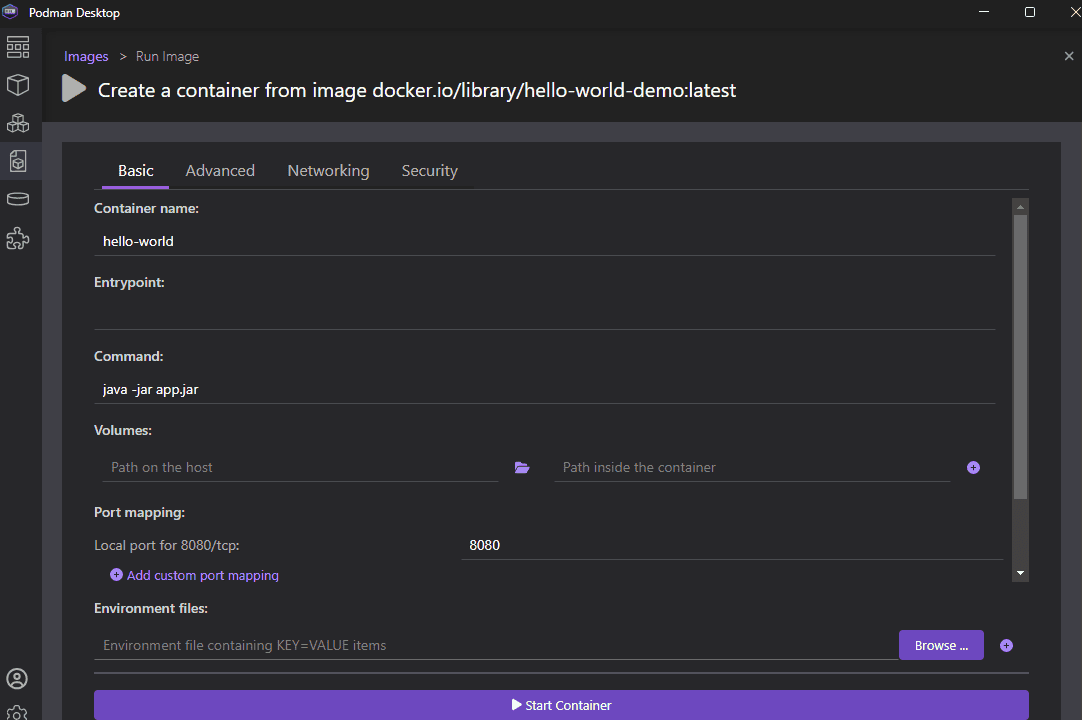Image resolution: width=1082 pixels, height=720 pixels.
Task: Switch to the Networking tab
Action: point(328,171)
